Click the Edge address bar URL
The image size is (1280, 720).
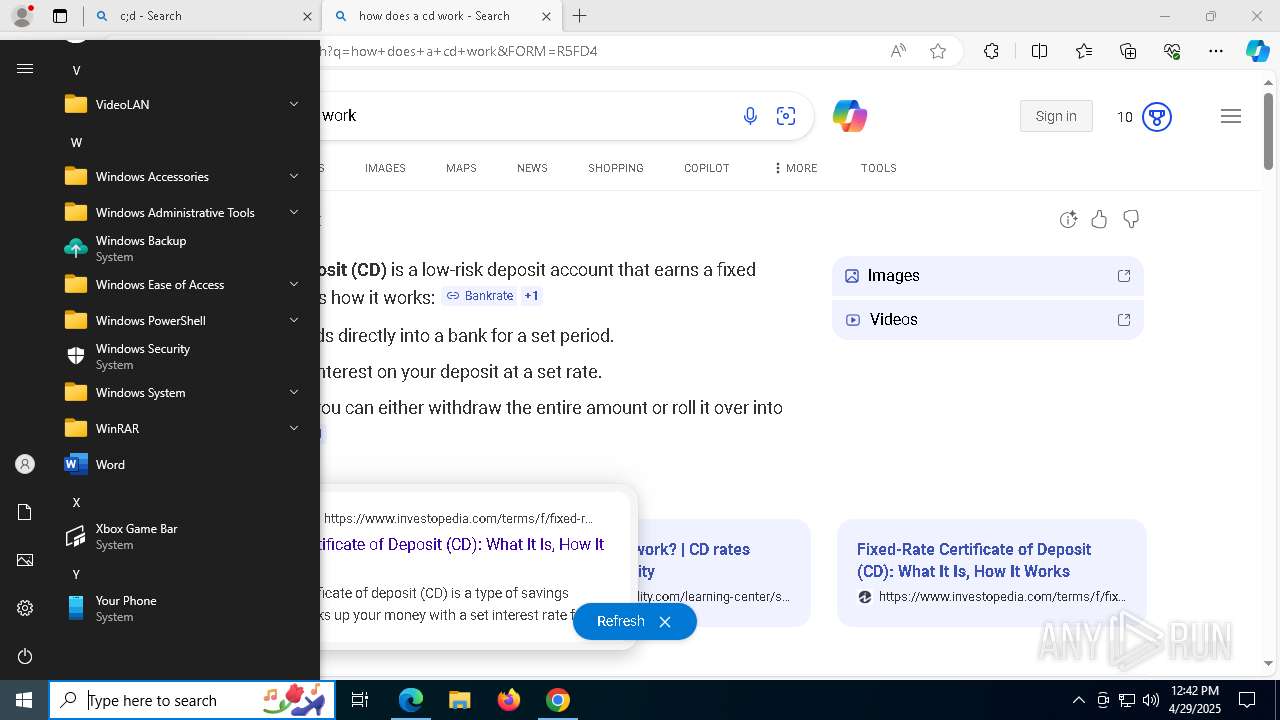(458, 51)
